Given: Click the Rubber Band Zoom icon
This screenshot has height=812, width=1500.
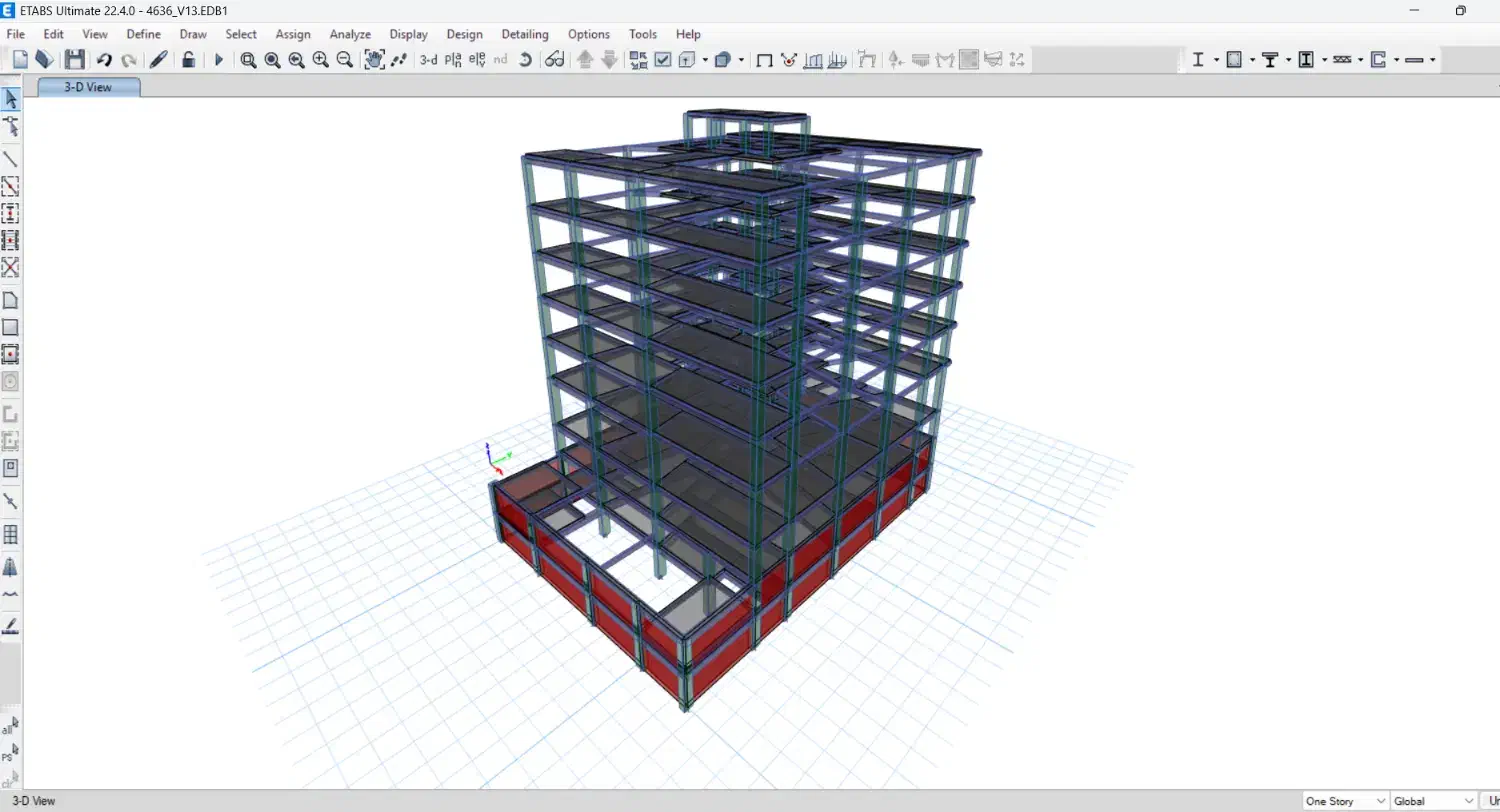Looking at the screenshot, I should (x=248, y=60).
